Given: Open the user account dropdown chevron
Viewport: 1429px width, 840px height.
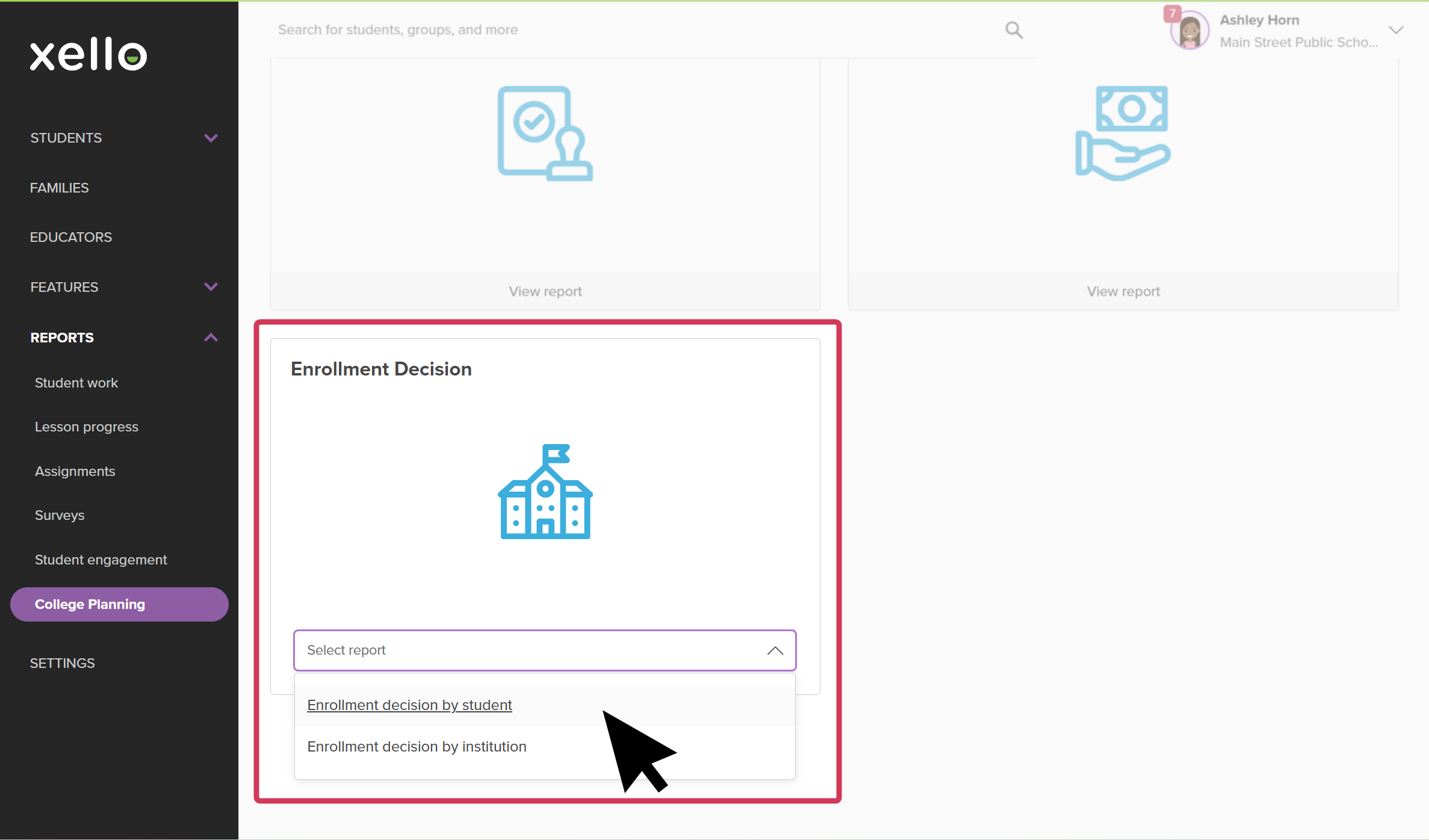Looking at the screenshot, I should click(1396, 29).
